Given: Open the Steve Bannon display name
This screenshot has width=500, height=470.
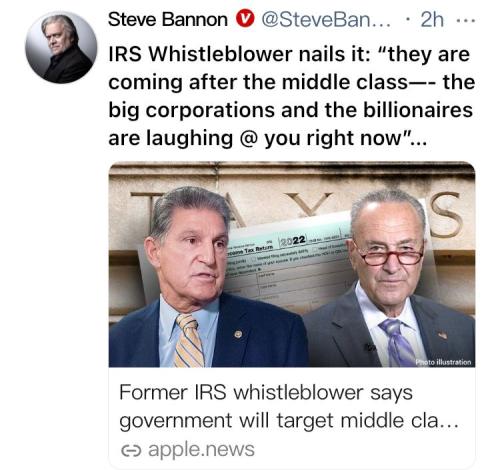Looking at the screenshot, I should pyautogui.click(x=168, y=20).
